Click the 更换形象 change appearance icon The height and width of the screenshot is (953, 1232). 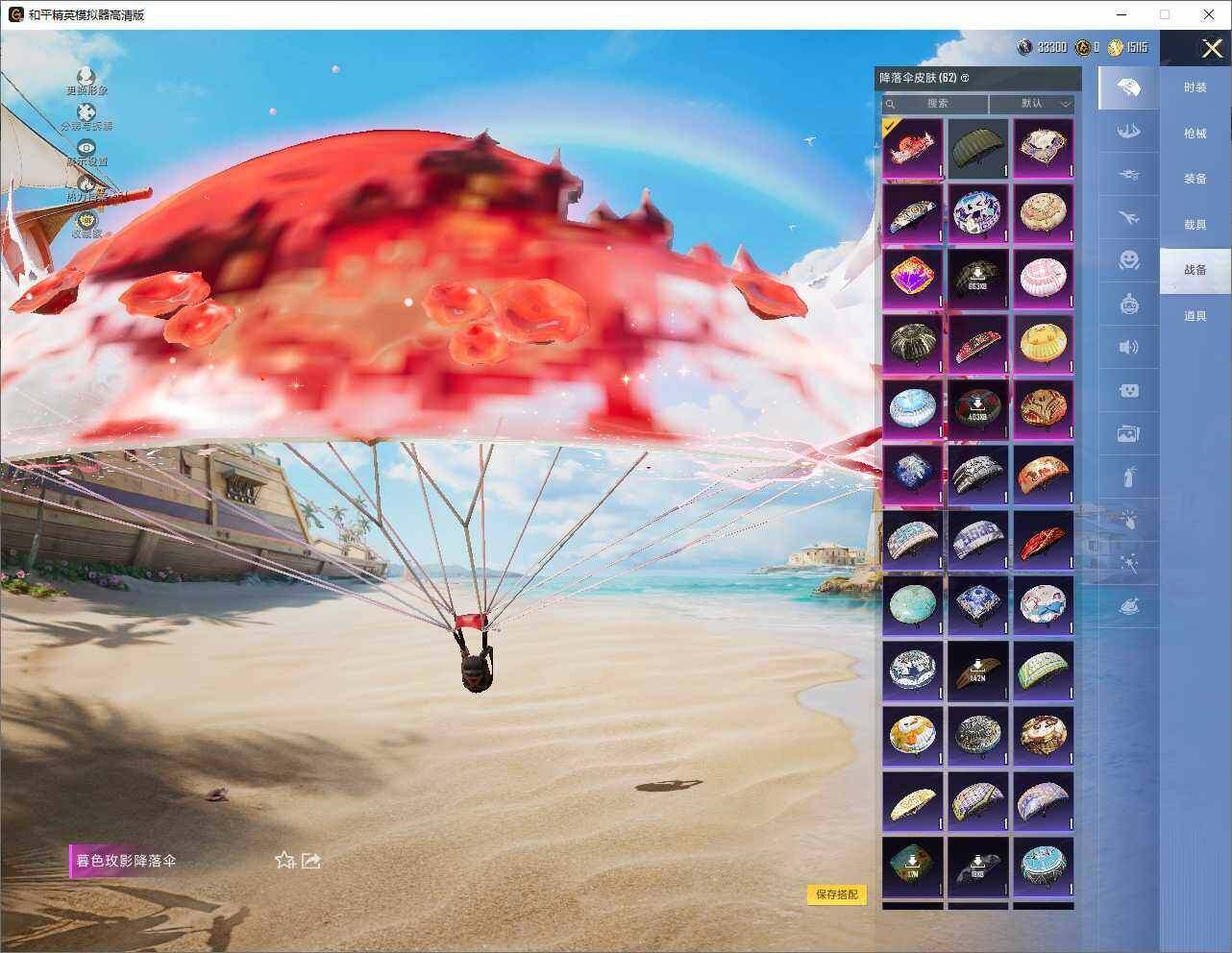[x=86, y=76]
